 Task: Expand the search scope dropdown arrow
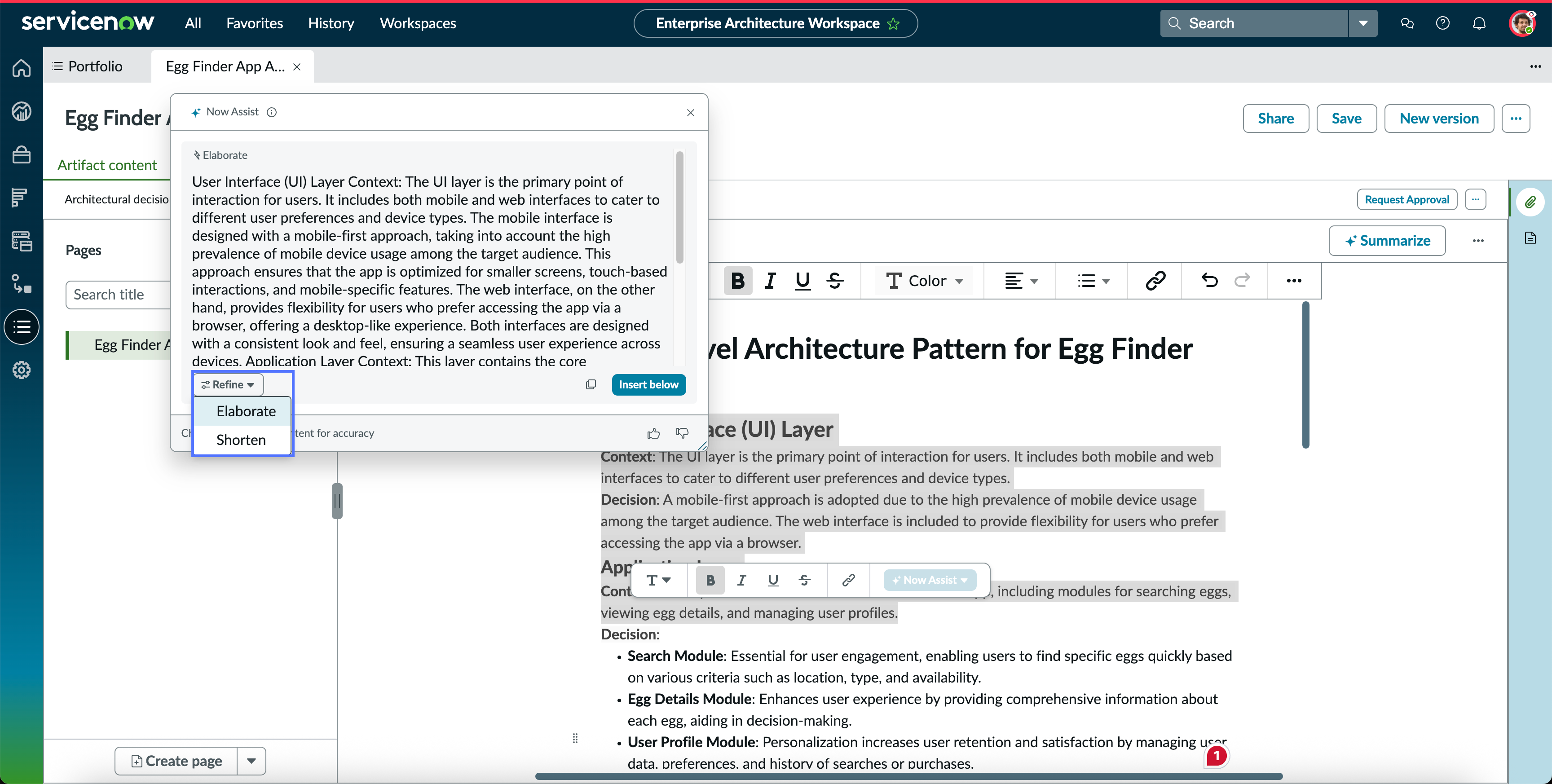(1363, 23)
